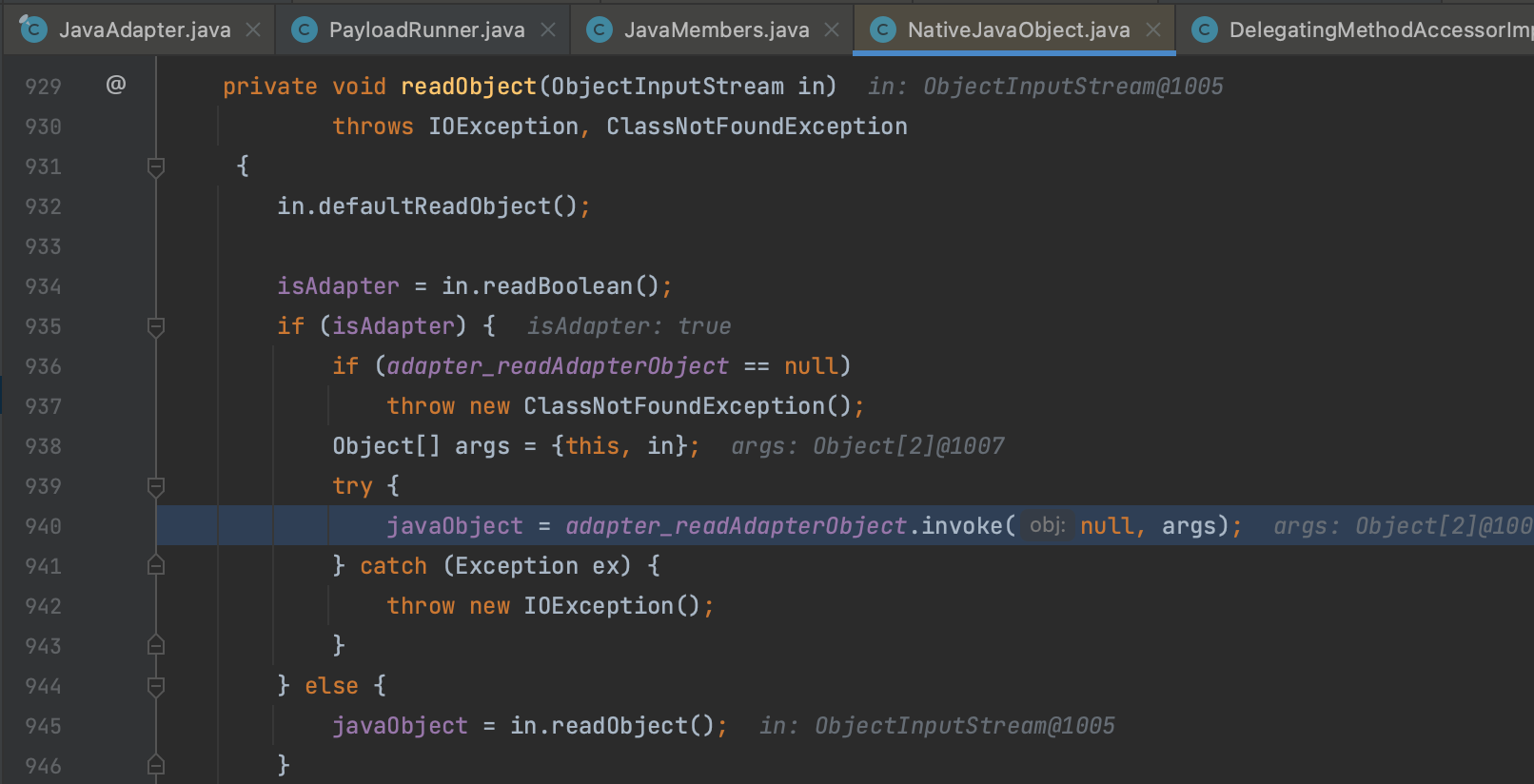Click the @ gutter icon on line 929
The image size is (1534, 784).
(116, 85)
